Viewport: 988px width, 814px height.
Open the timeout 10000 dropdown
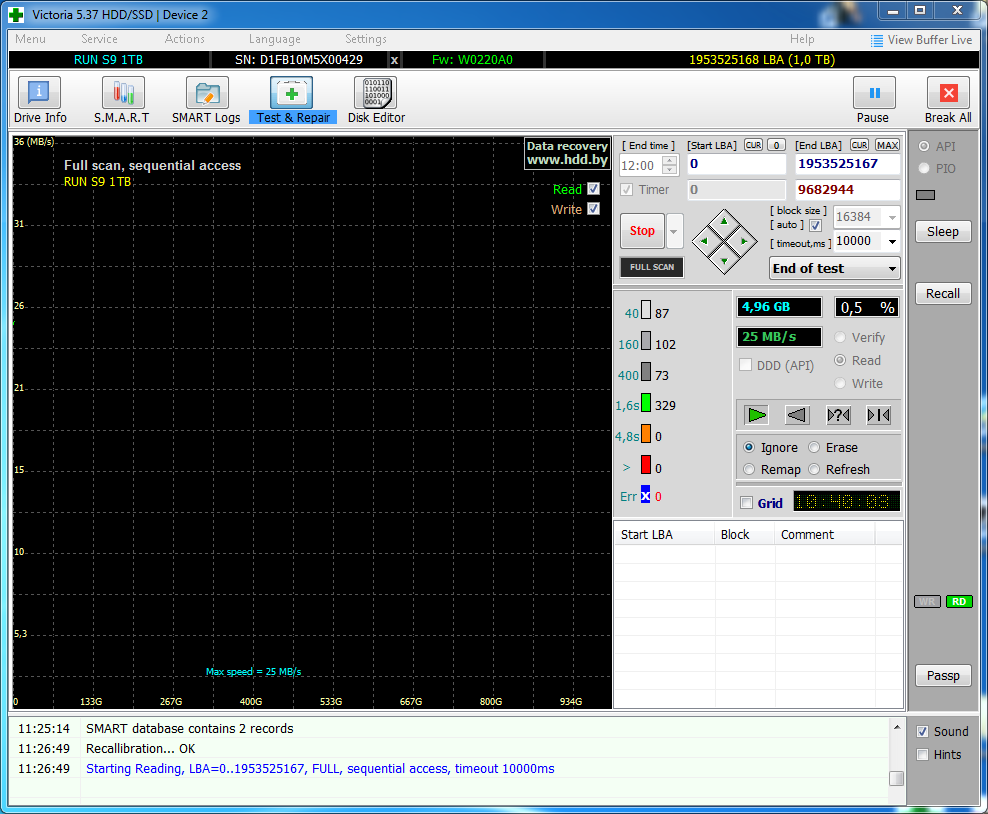pos(892,241)
